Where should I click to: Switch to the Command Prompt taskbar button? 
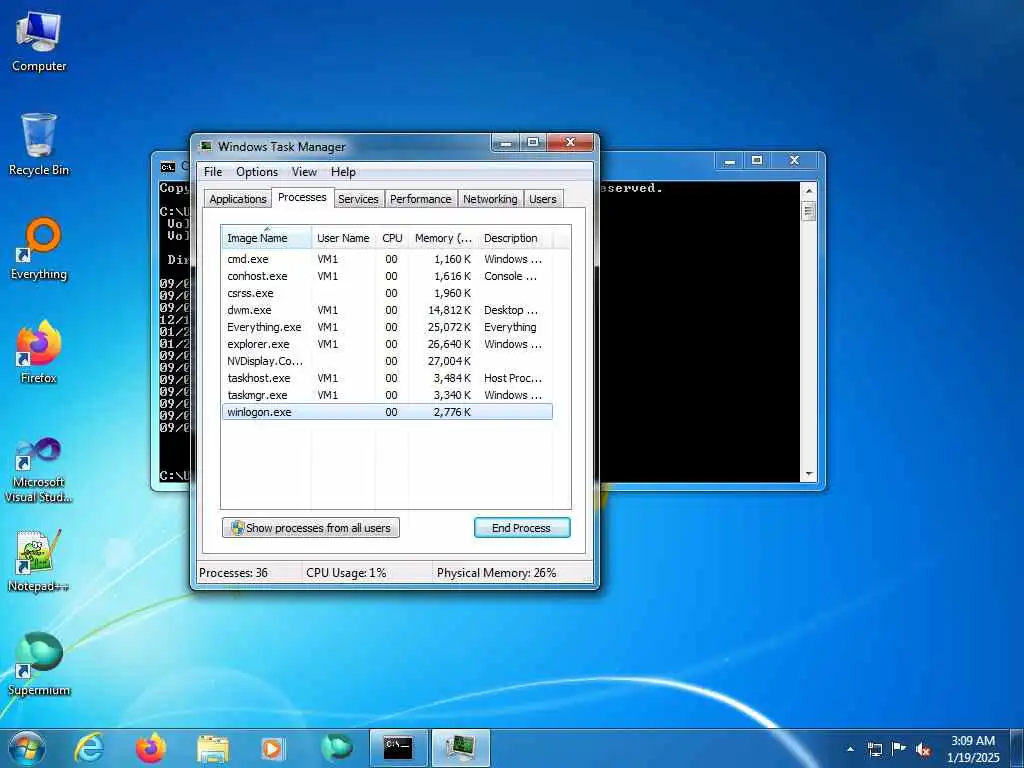pos(398,748)
